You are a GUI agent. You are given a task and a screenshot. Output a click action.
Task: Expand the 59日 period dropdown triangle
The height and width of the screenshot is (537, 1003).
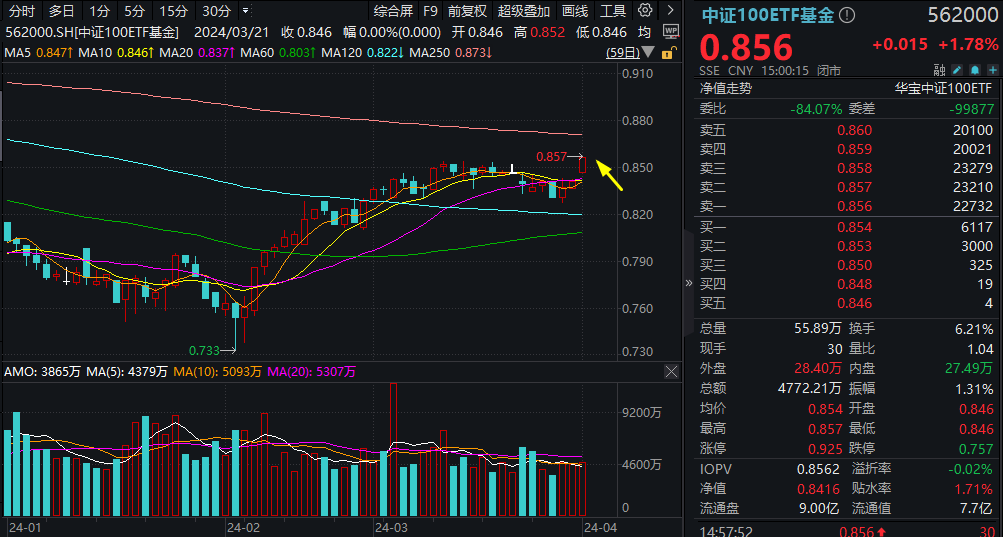click(648, 52)
